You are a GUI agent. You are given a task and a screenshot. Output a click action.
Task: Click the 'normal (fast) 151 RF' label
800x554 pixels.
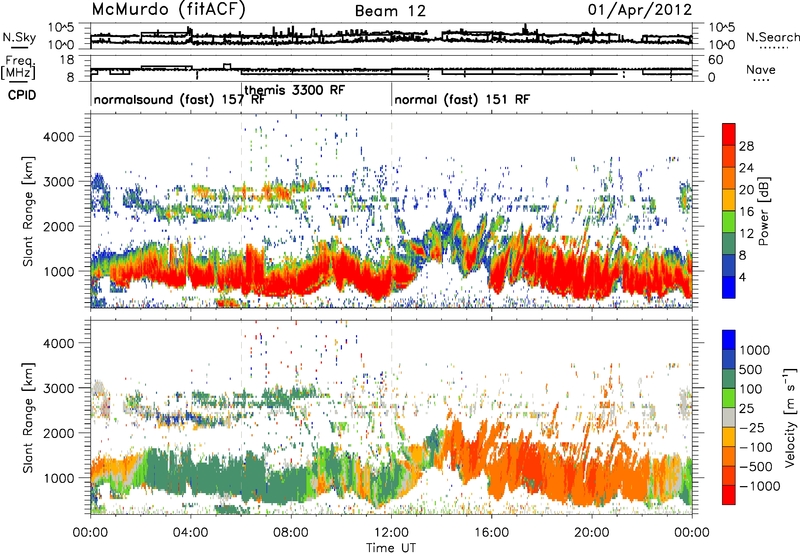(462, 99)
